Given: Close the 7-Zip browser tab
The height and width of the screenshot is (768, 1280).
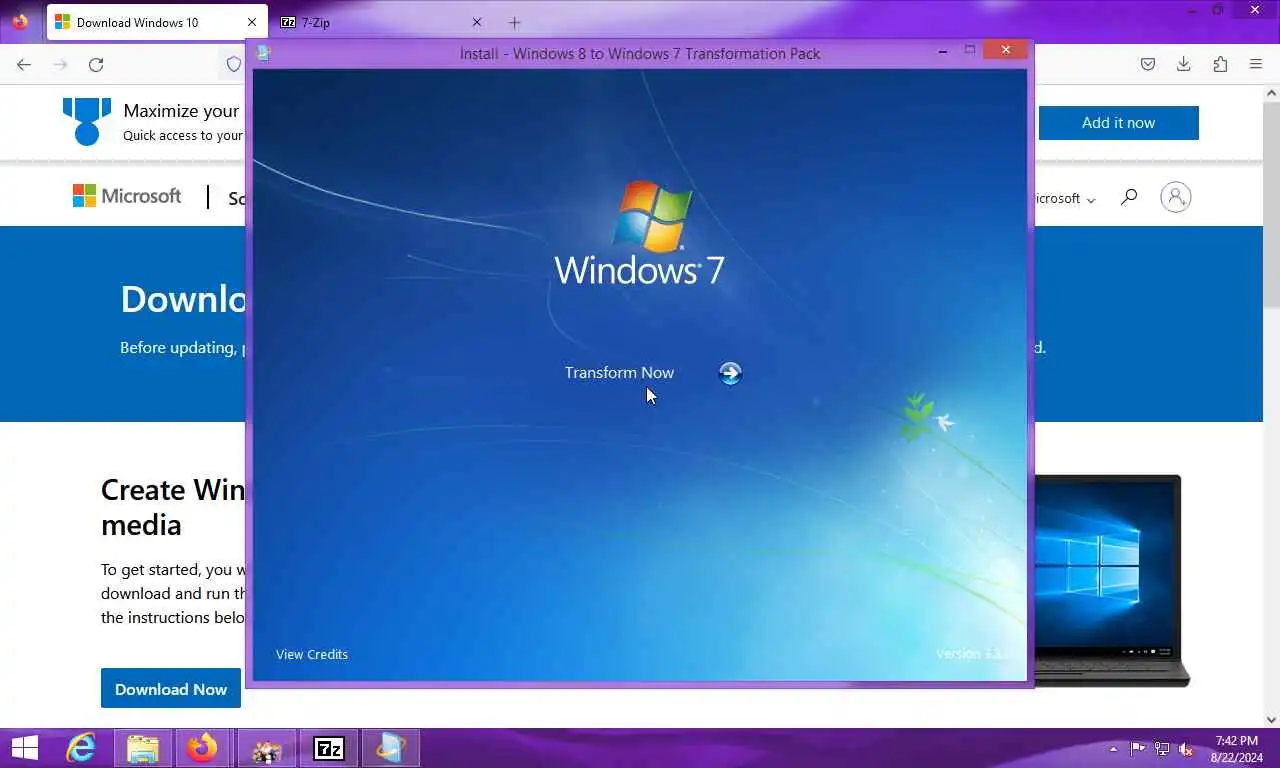Looking at the screenshot, I should coord(477,22).
